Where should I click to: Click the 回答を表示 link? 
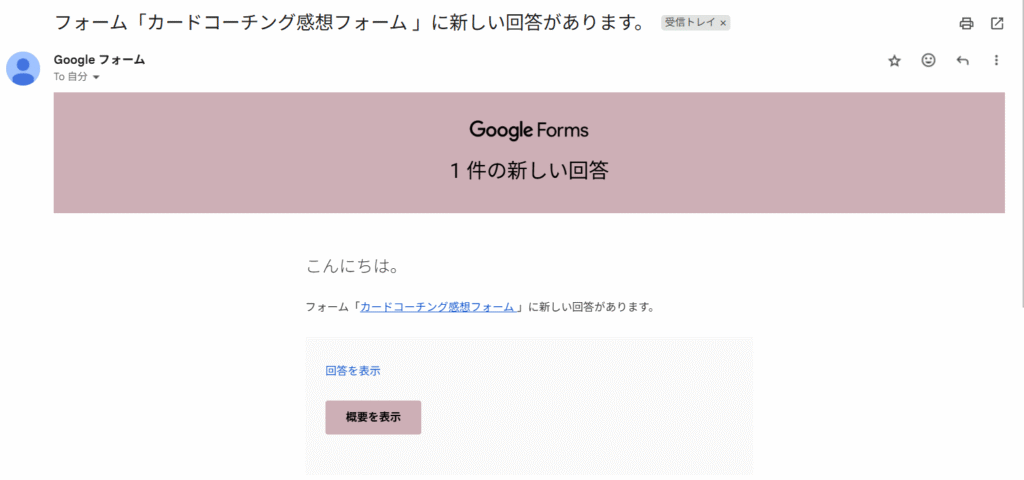[352, 371]
